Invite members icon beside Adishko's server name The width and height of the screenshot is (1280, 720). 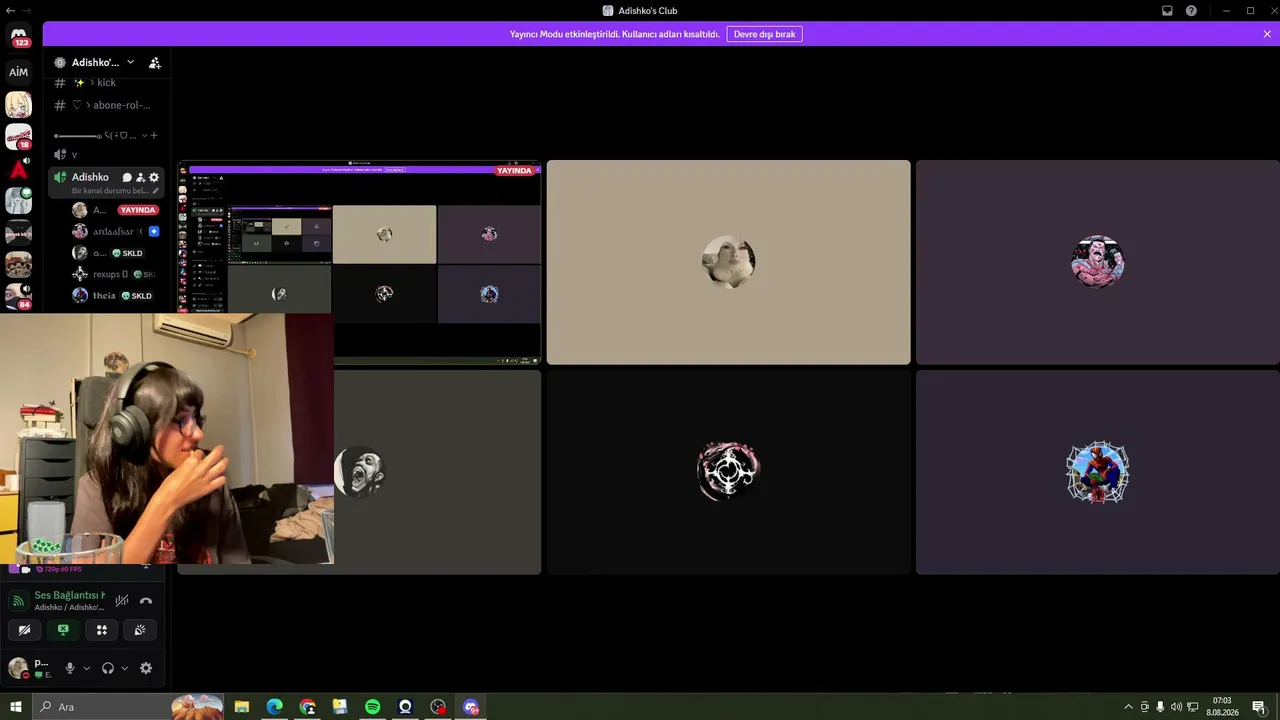tap(155, 62)
